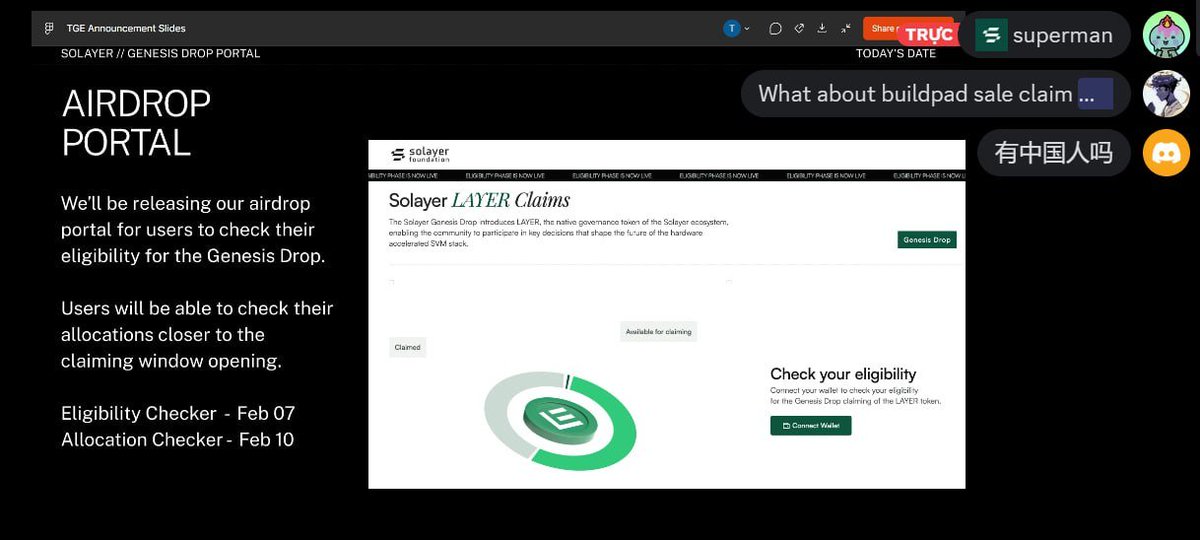Click the Figma logo icon in toolbar
Image resolution: width=1200 pixels, height=540 pixels.
coord(49,28)
